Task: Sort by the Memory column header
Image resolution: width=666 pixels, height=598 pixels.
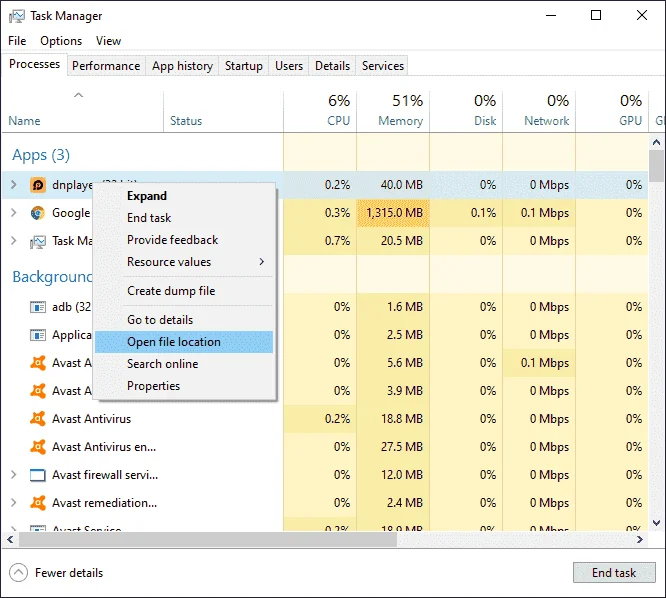Action: tap(393, 111)
